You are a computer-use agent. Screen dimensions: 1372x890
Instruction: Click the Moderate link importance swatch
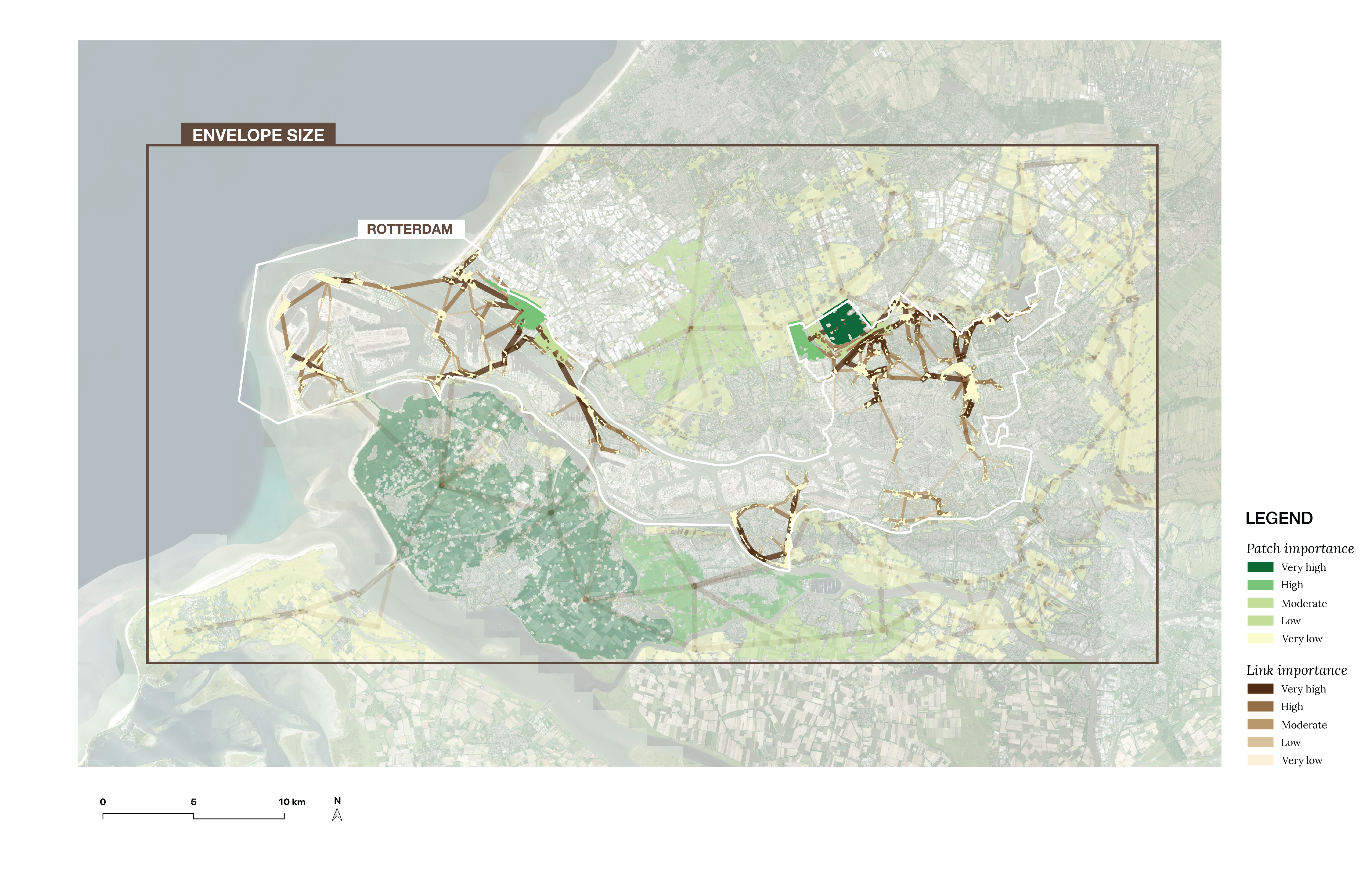1260,725
